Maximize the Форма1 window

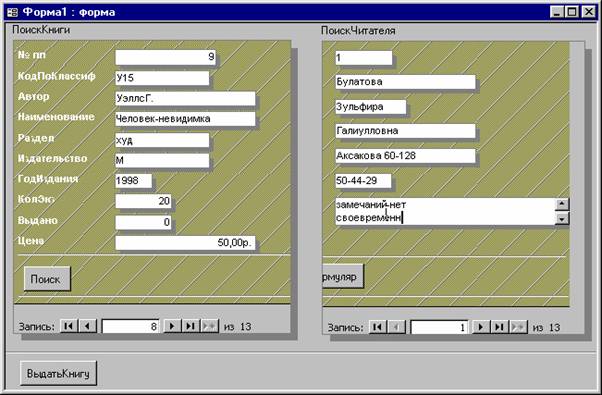[572, 12]
